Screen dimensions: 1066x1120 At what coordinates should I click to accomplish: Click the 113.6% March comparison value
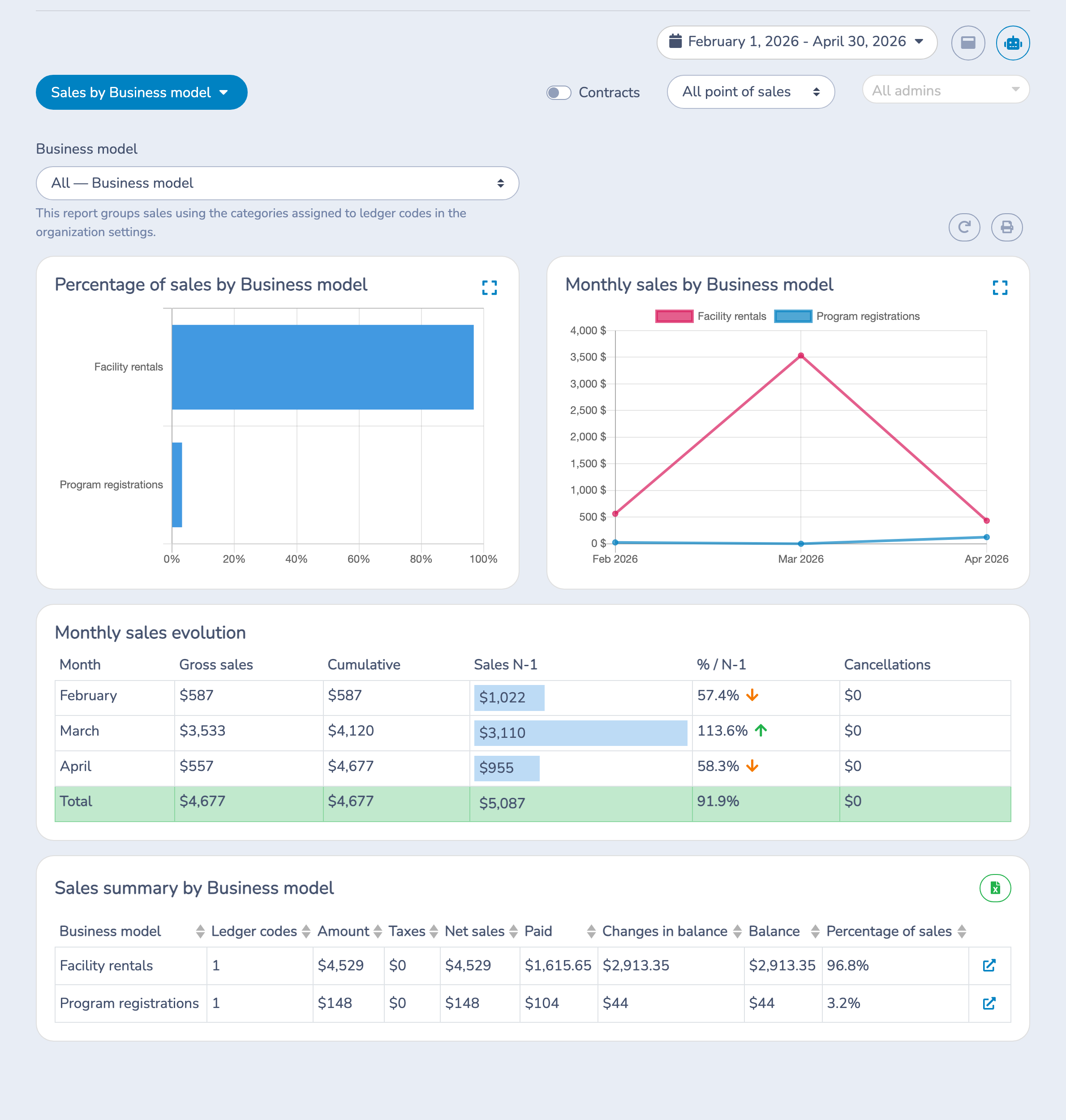tap(722, 731)
